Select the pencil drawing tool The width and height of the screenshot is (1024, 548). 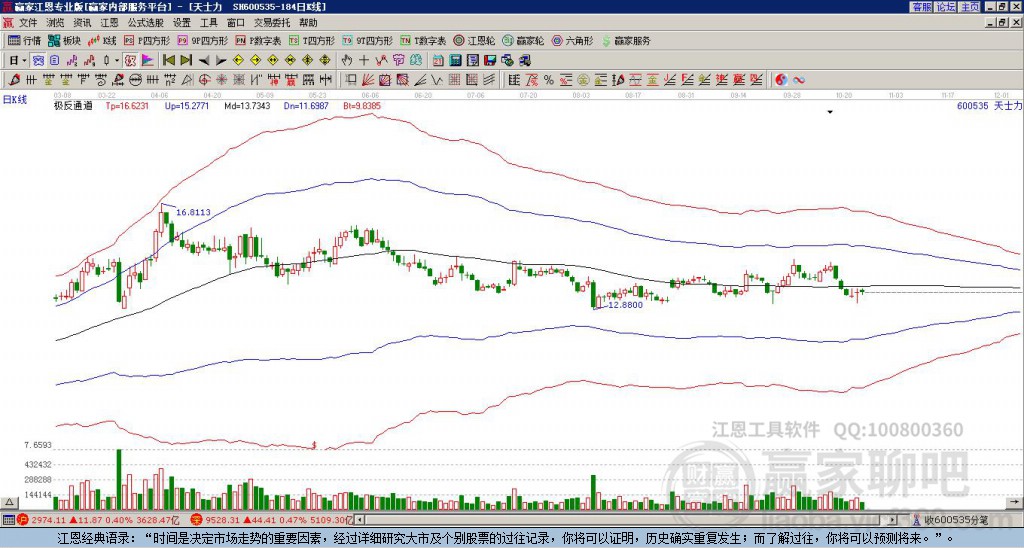(x=13, y=80)
